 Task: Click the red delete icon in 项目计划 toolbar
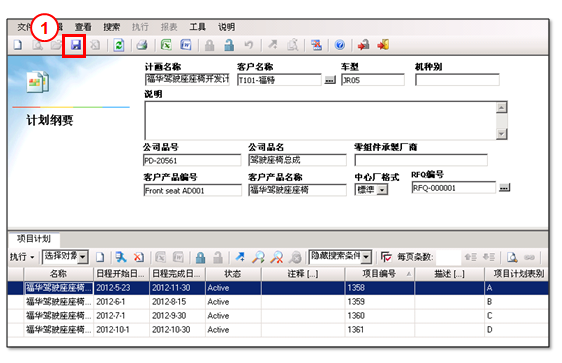[x=139, y=257]
